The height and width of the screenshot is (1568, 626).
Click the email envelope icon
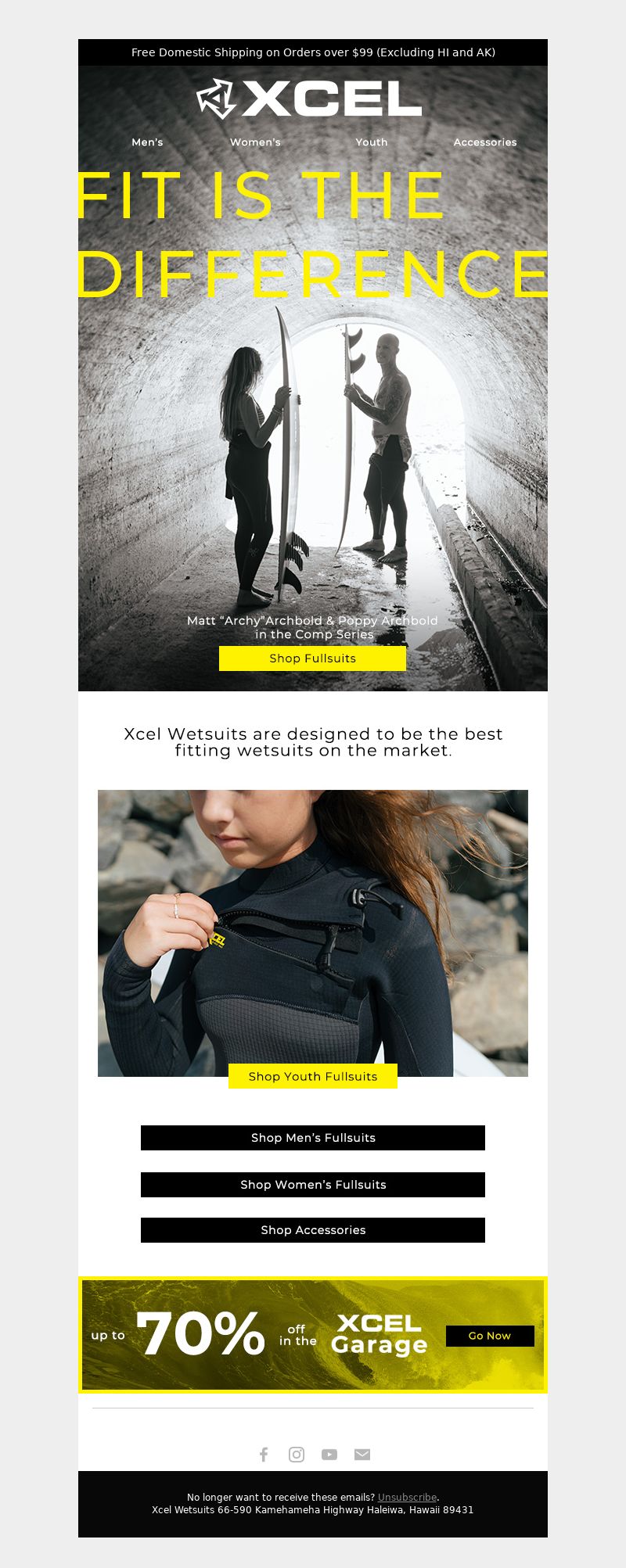[362, 1455]
